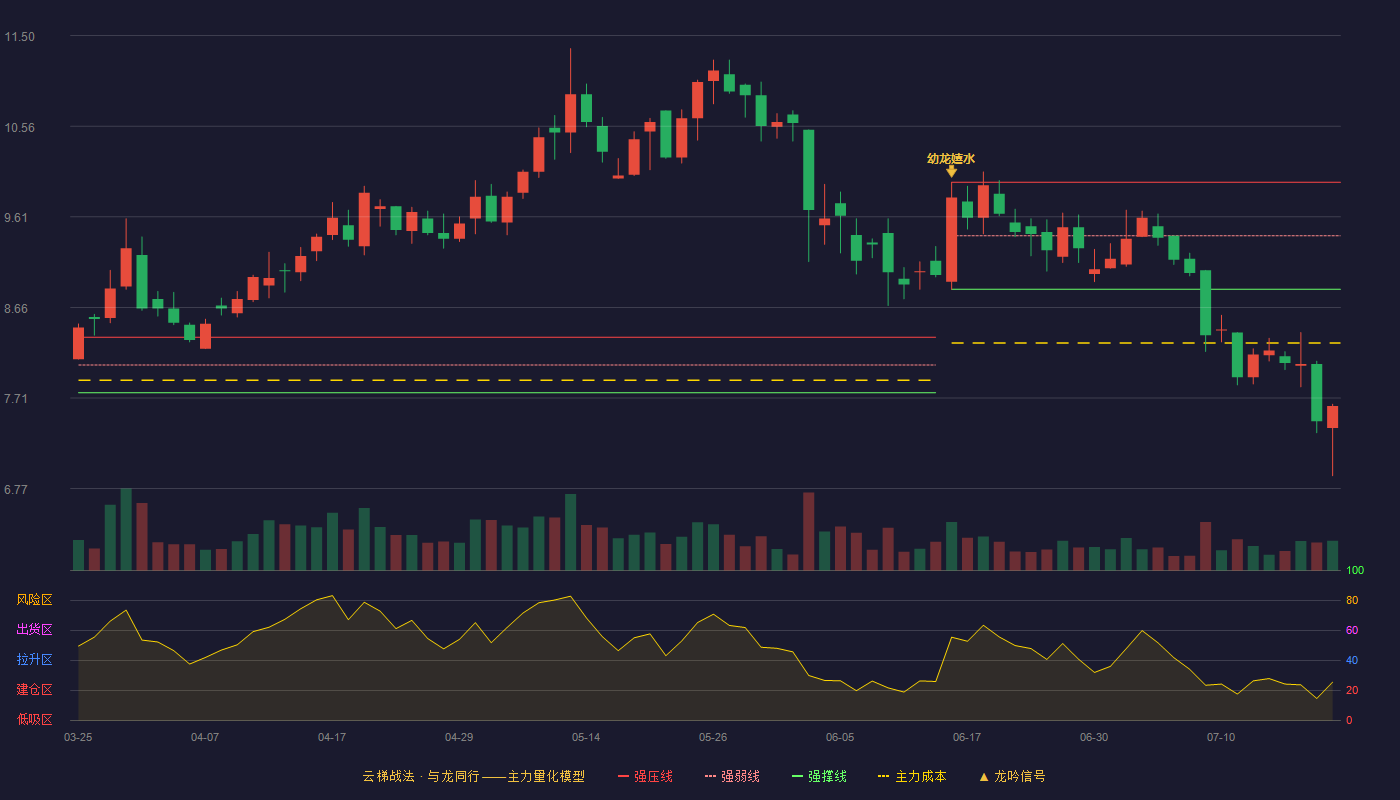Viewport: 1400px width, 800px height.
Task: Click the 11.50 price axis label
Action: coord(20,37)
